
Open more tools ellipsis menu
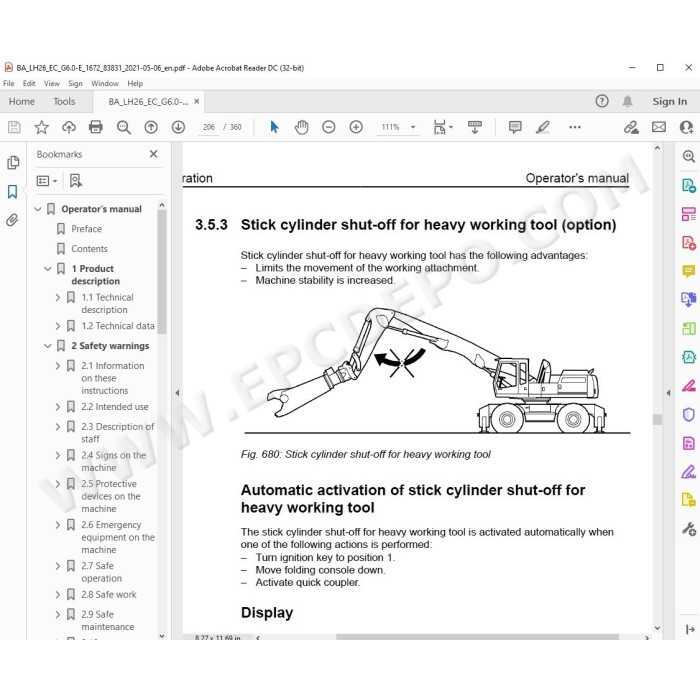click(x=575, y=127)
